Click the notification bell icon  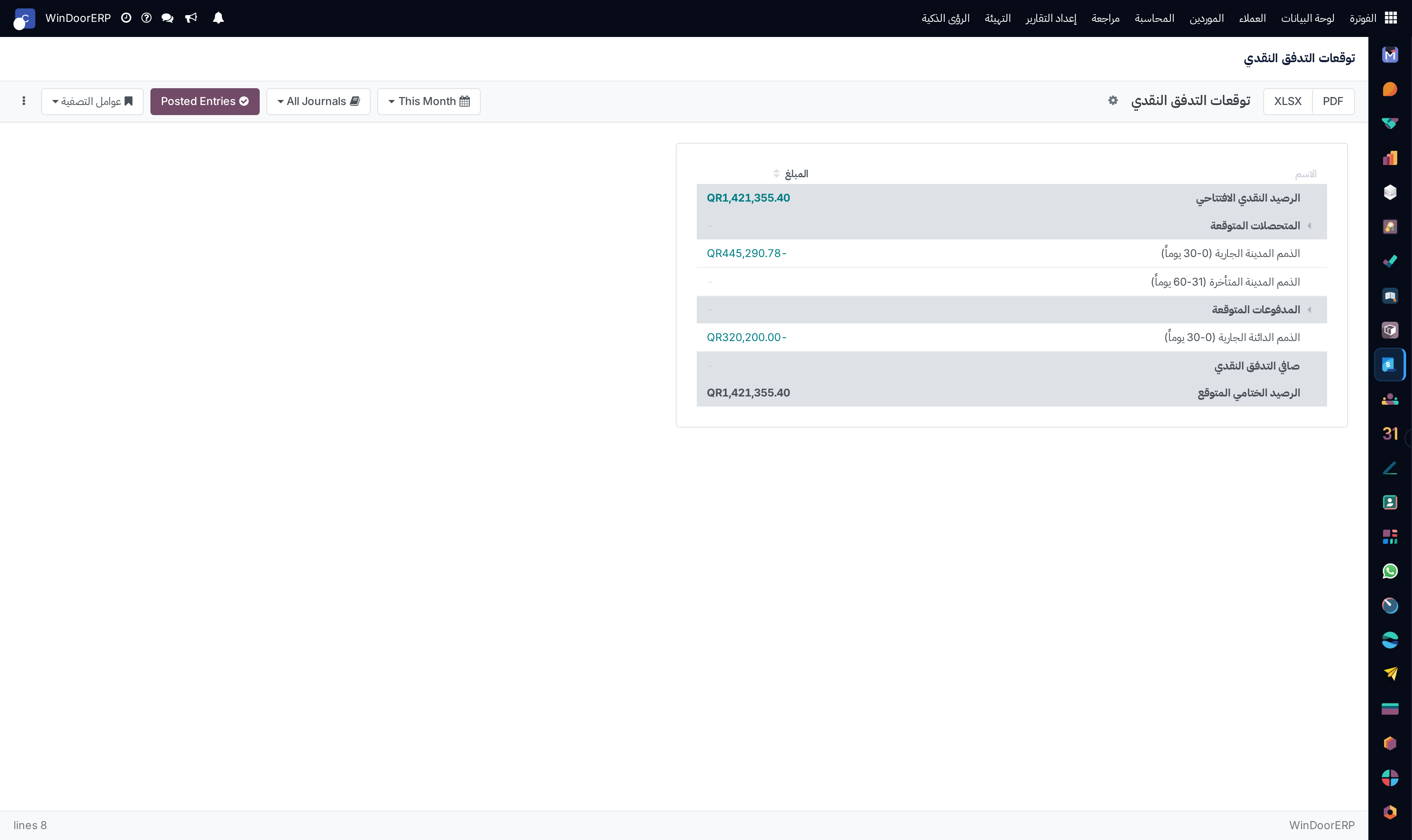(x=218, y=18)
